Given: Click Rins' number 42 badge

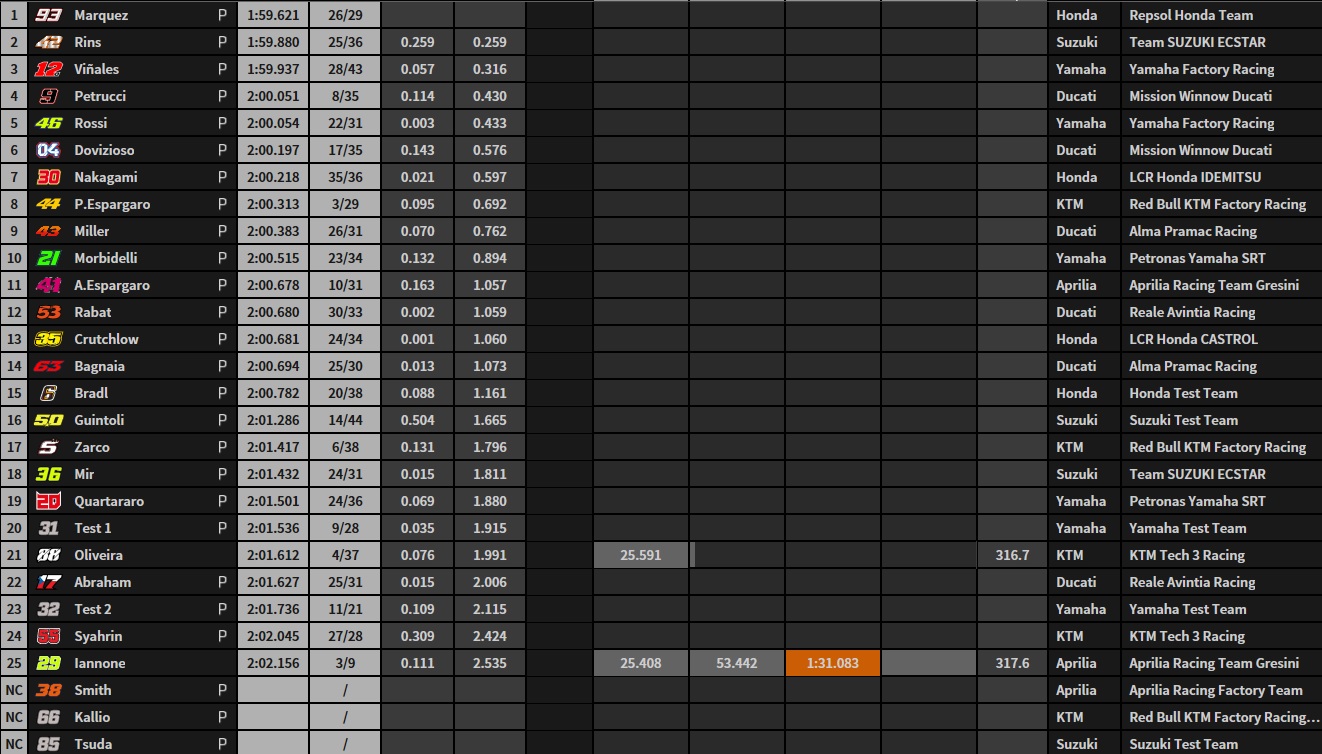Looking at the screenshot, I should point(48,42).
